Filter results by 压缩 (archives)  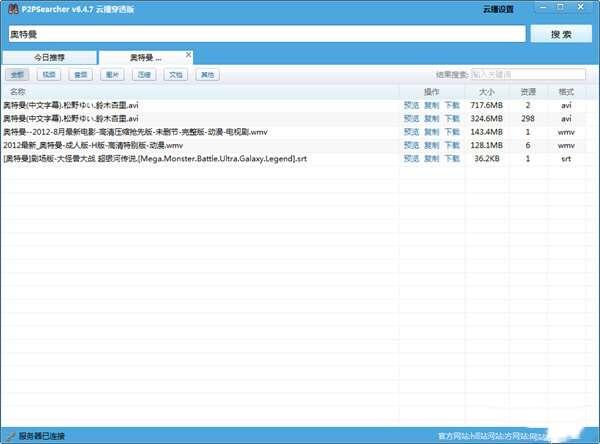pyautogui.click(x=143, y=74)
